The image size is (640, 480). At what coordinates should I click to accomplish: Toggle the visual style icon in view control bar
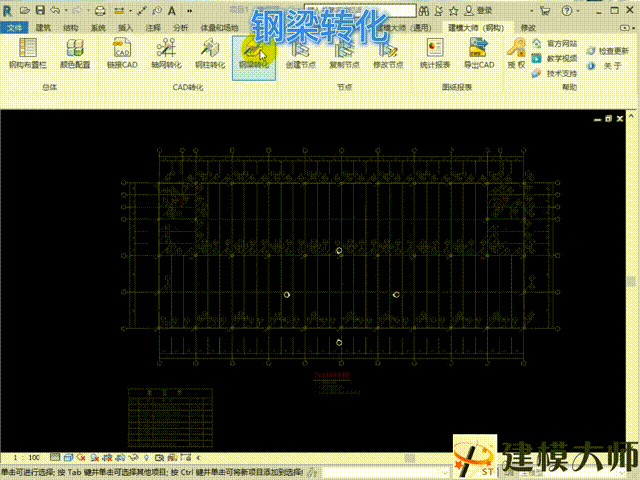pos(69,458)
